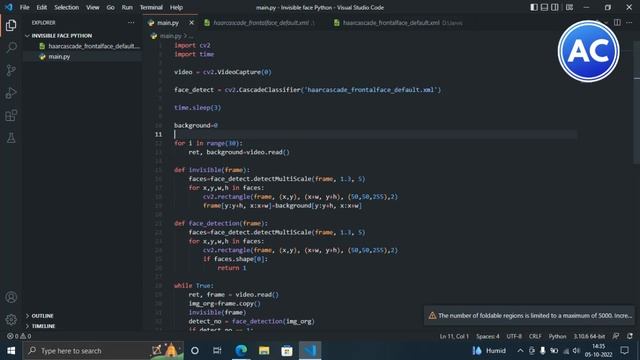
Task: Open the Selection menu
Action: 67,7
